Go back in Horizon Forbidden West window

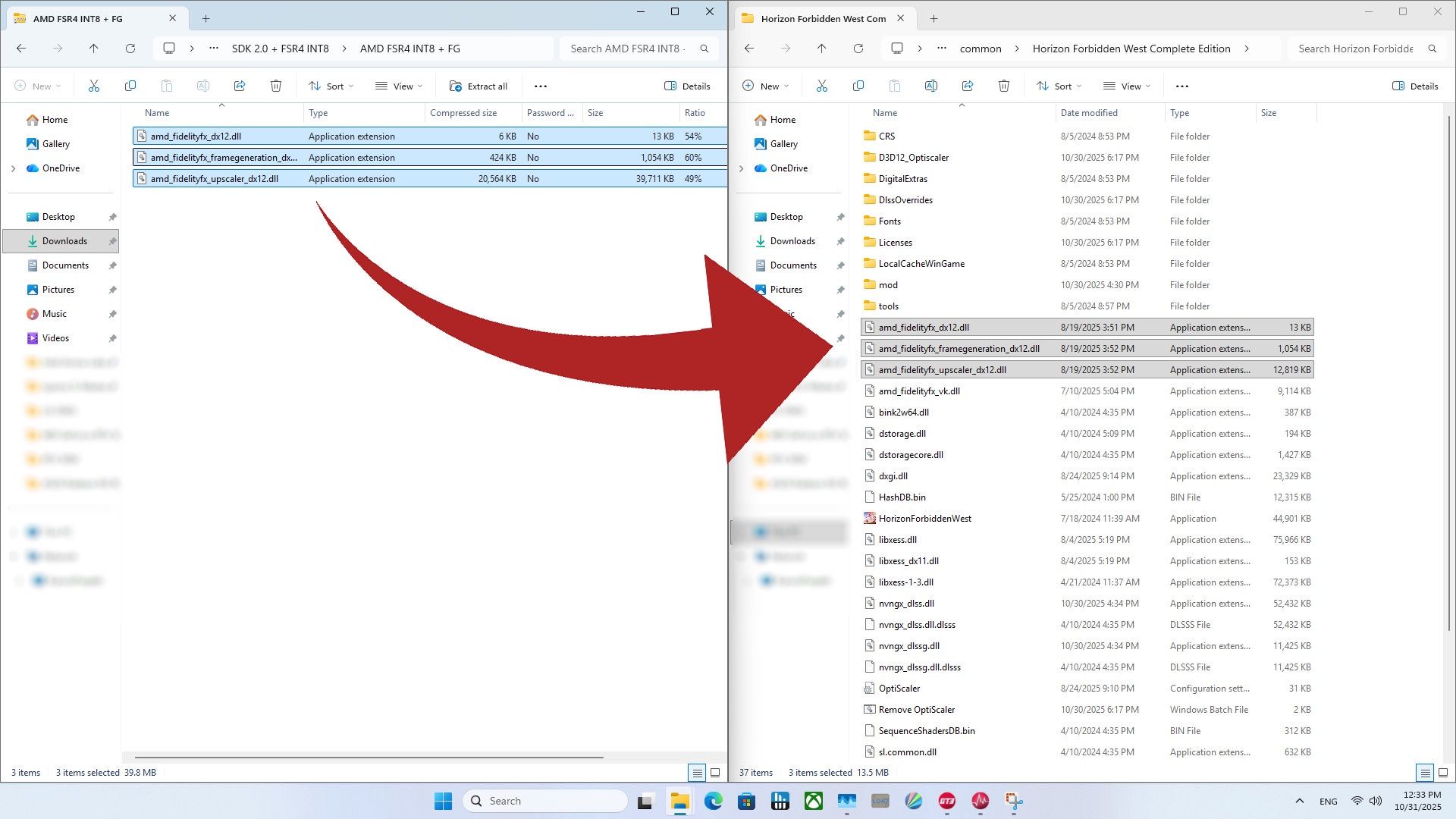point(749,49)
